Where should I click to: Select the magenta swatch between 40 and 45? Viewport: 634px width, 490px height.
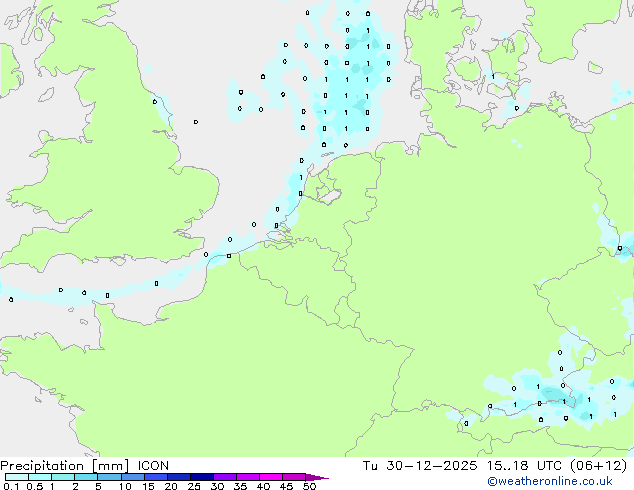point(271,477)
